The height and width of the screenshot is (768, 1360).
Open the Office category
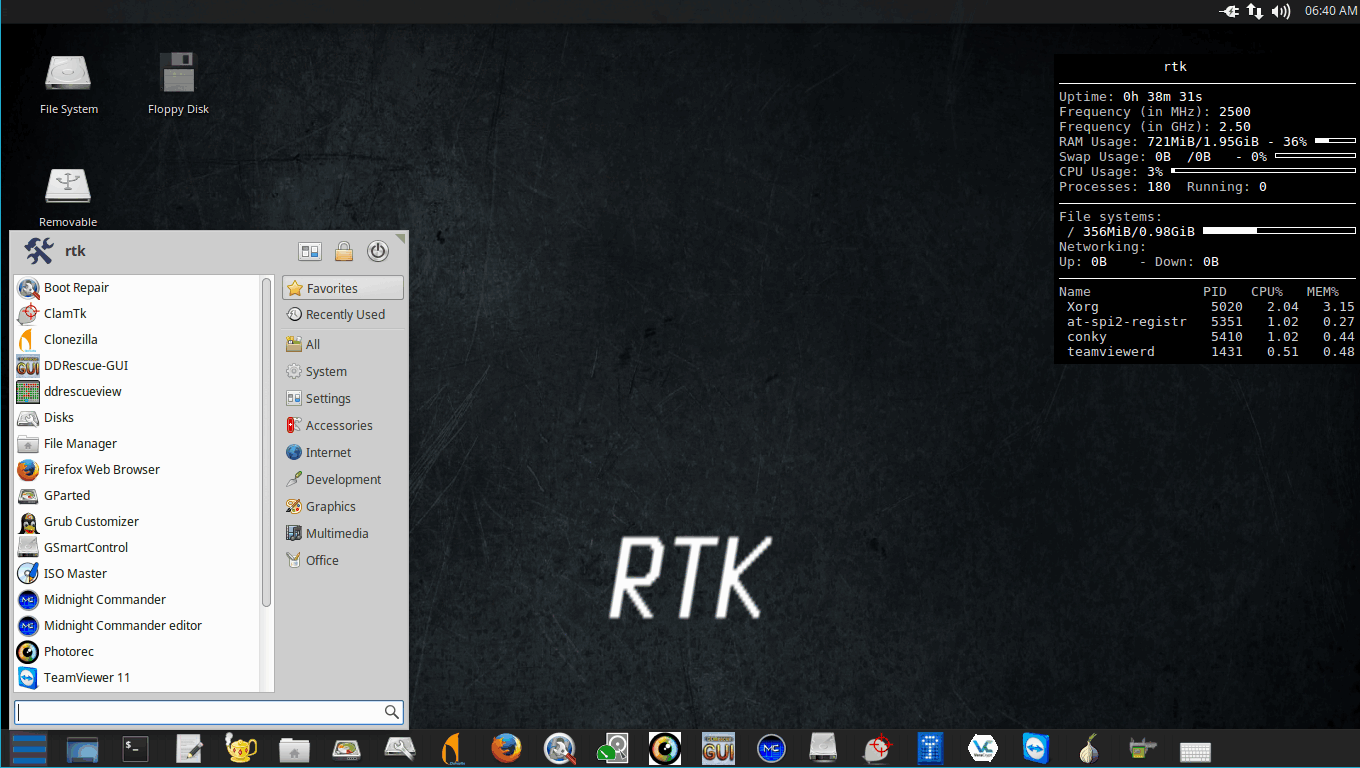coord(343,560)
